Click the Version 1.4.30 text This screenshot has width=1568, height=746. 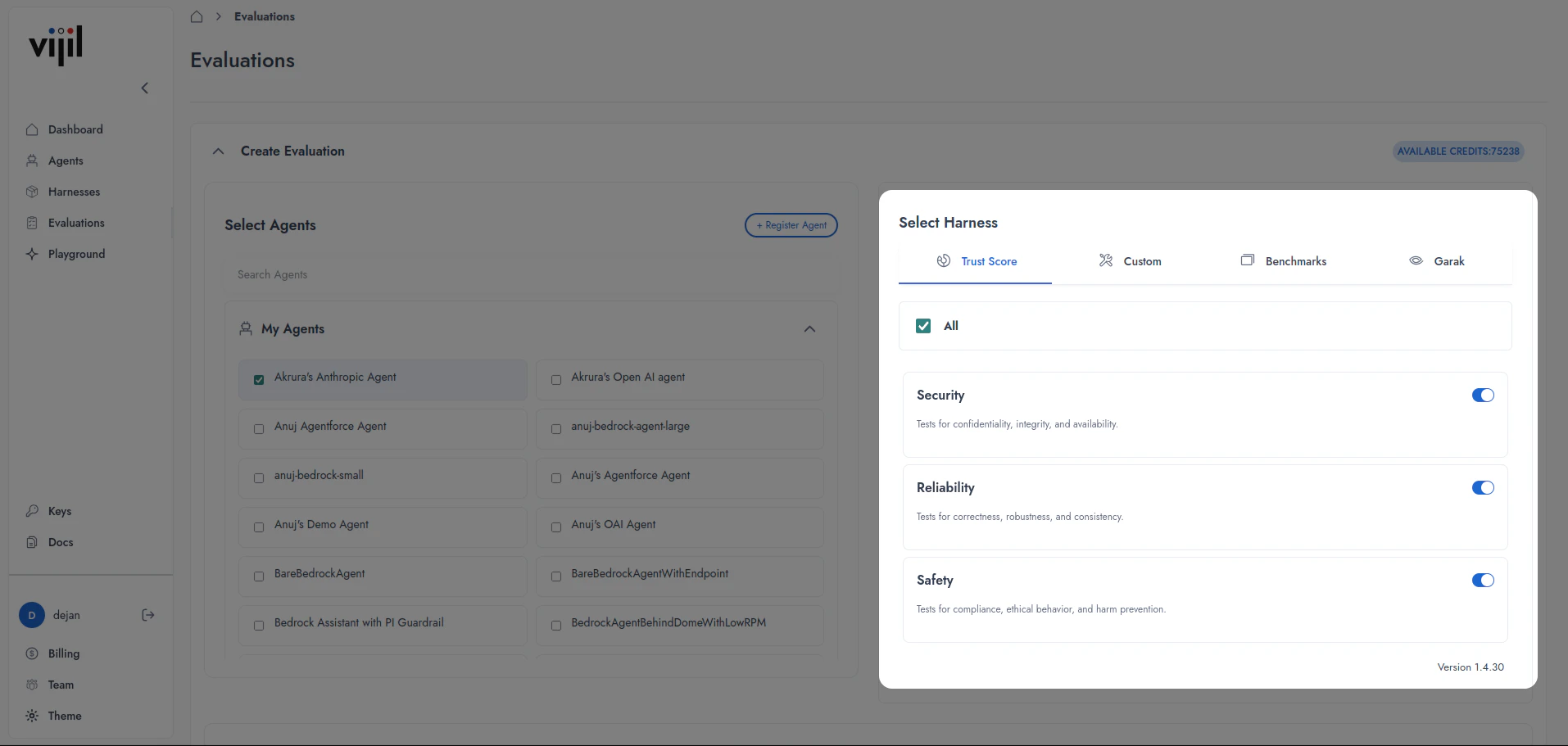click(x=1471, y=667)
